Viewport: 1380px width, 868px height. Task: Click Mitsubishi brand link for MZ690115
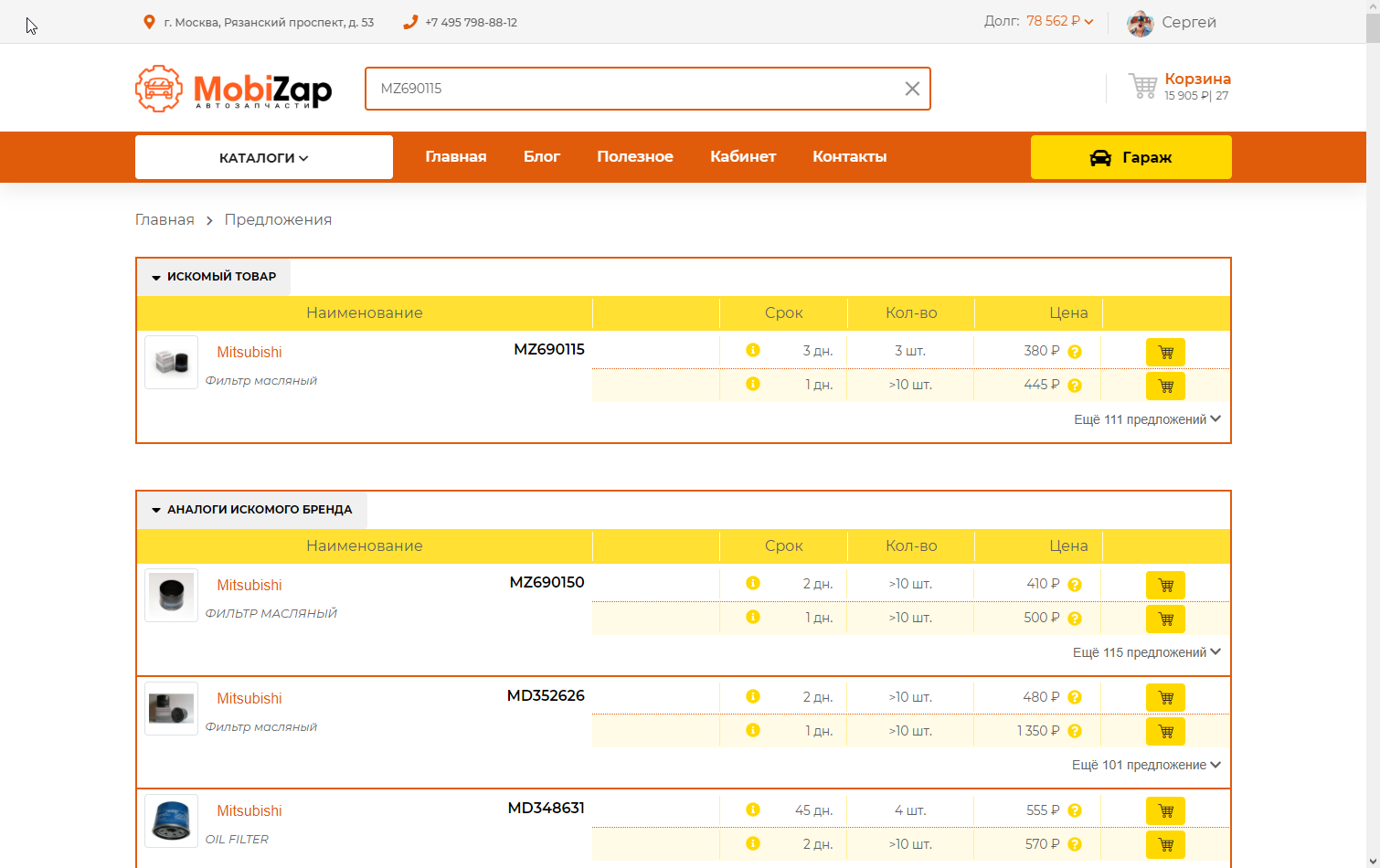coord(249,353)
